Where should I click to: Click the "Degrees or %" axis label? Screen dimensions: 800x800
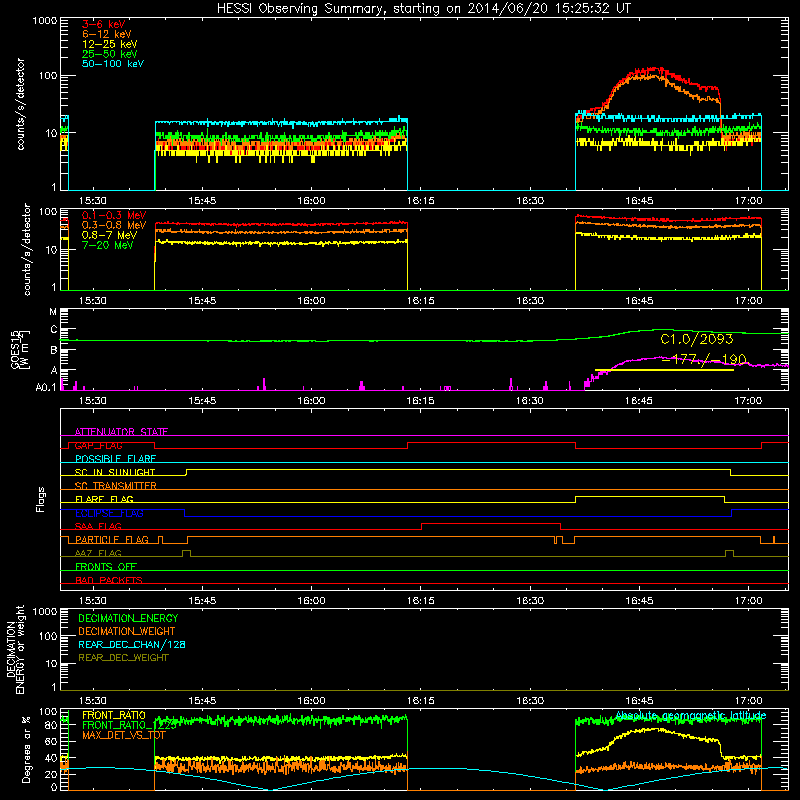coord(26,749)
